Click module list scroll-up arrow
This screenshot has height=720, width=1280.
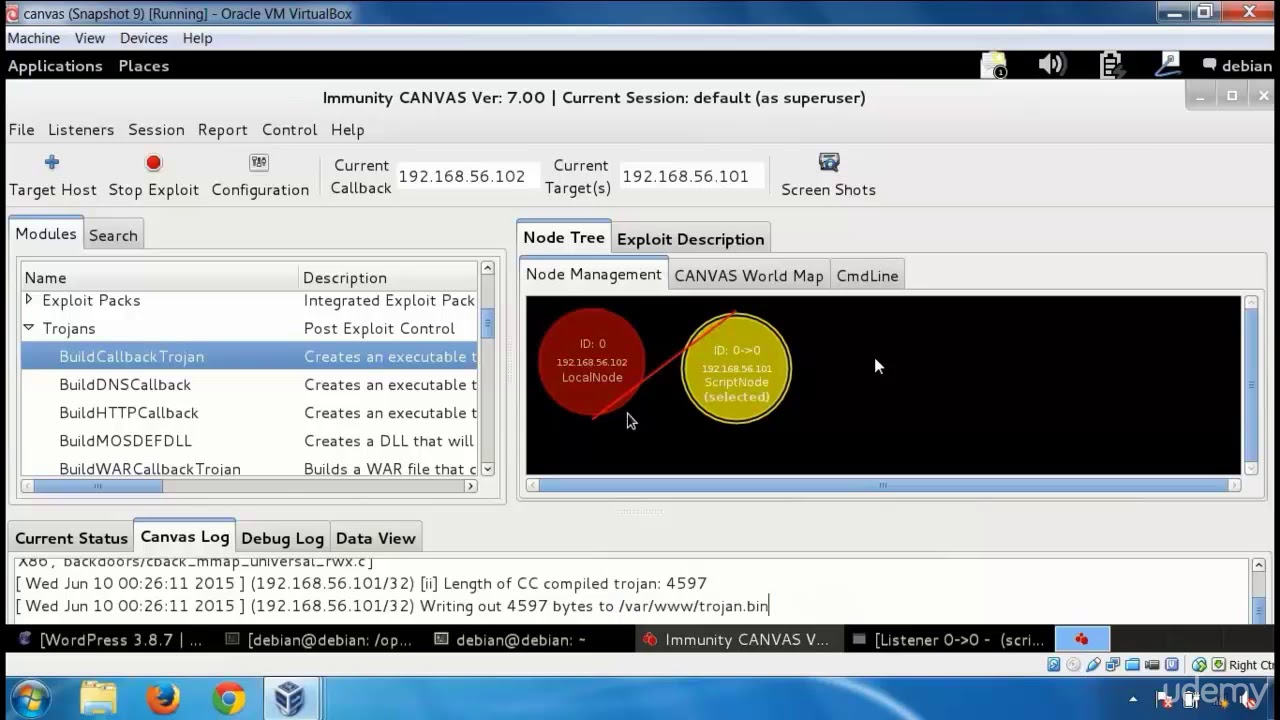pos(488,268)
